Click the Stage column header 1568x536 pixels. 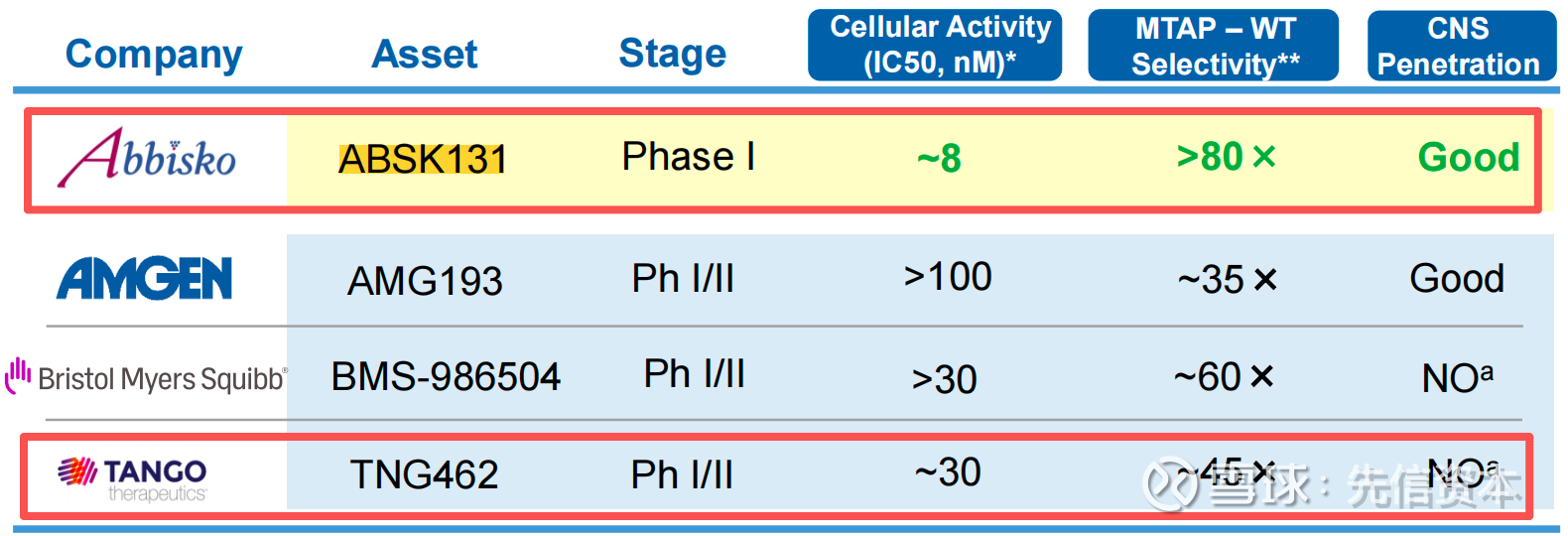tap(672, 54)
